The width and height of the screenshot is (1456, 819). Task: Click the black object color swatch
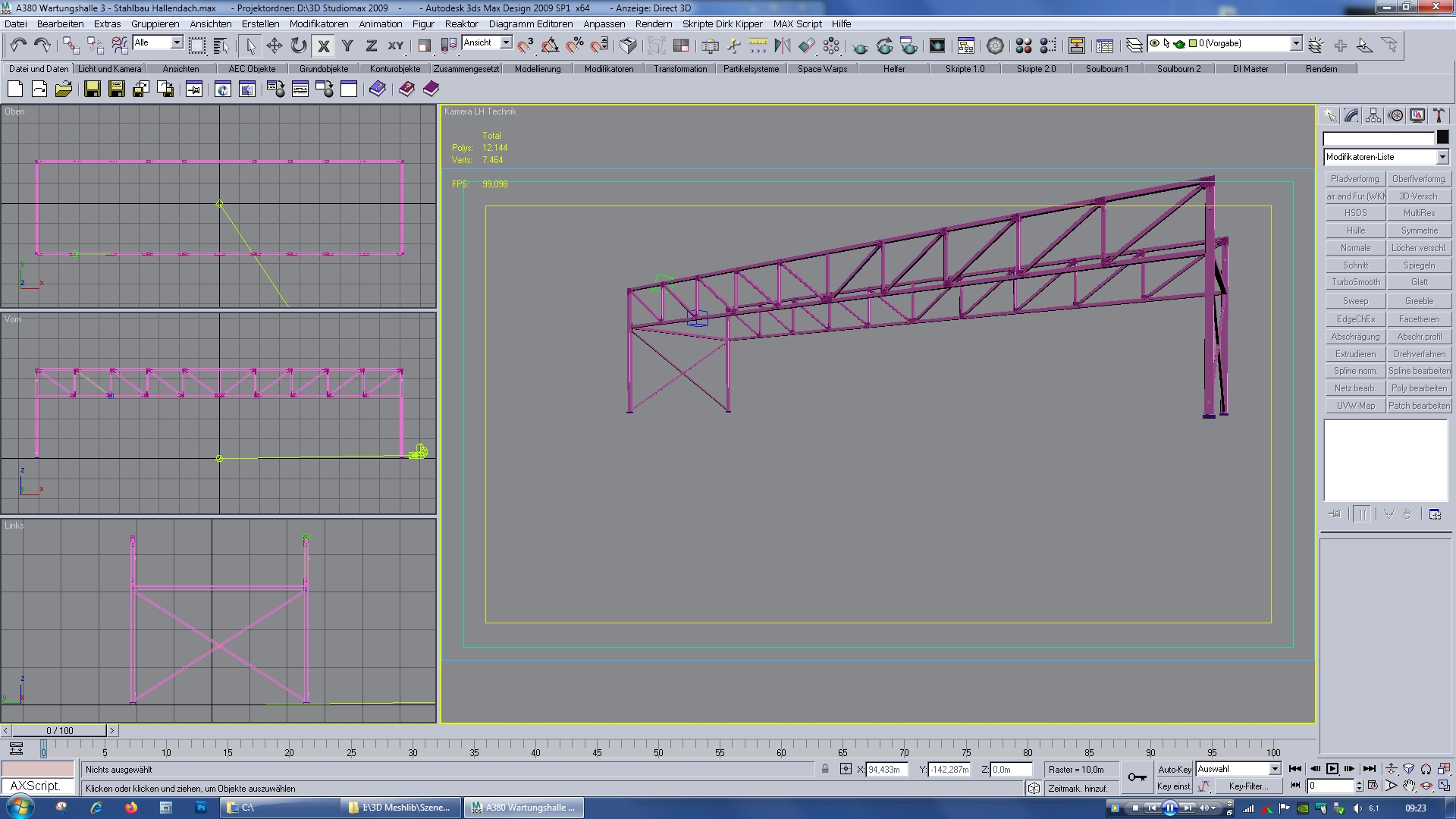1442,137
